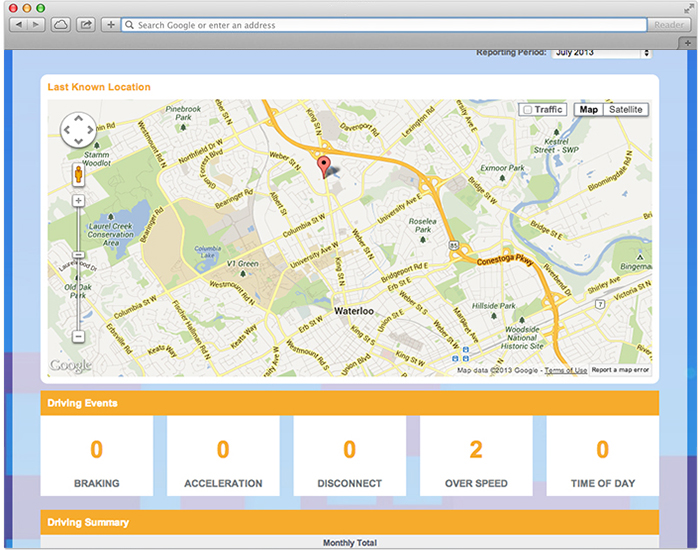Click the Over Speed events tile

[476, 456]
